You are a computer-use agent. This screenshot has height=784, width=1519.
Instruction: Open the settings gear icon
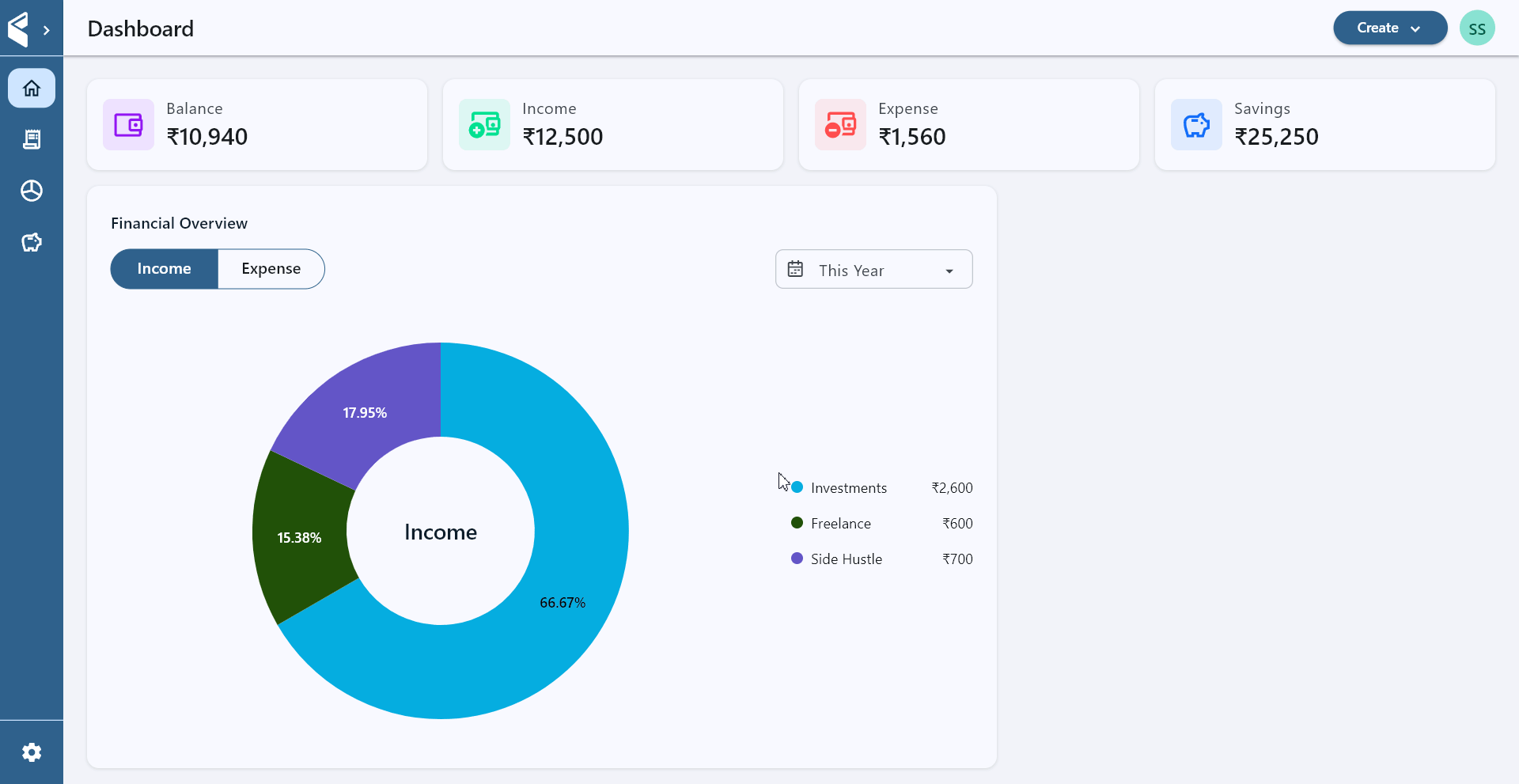(x=32, y=752)
